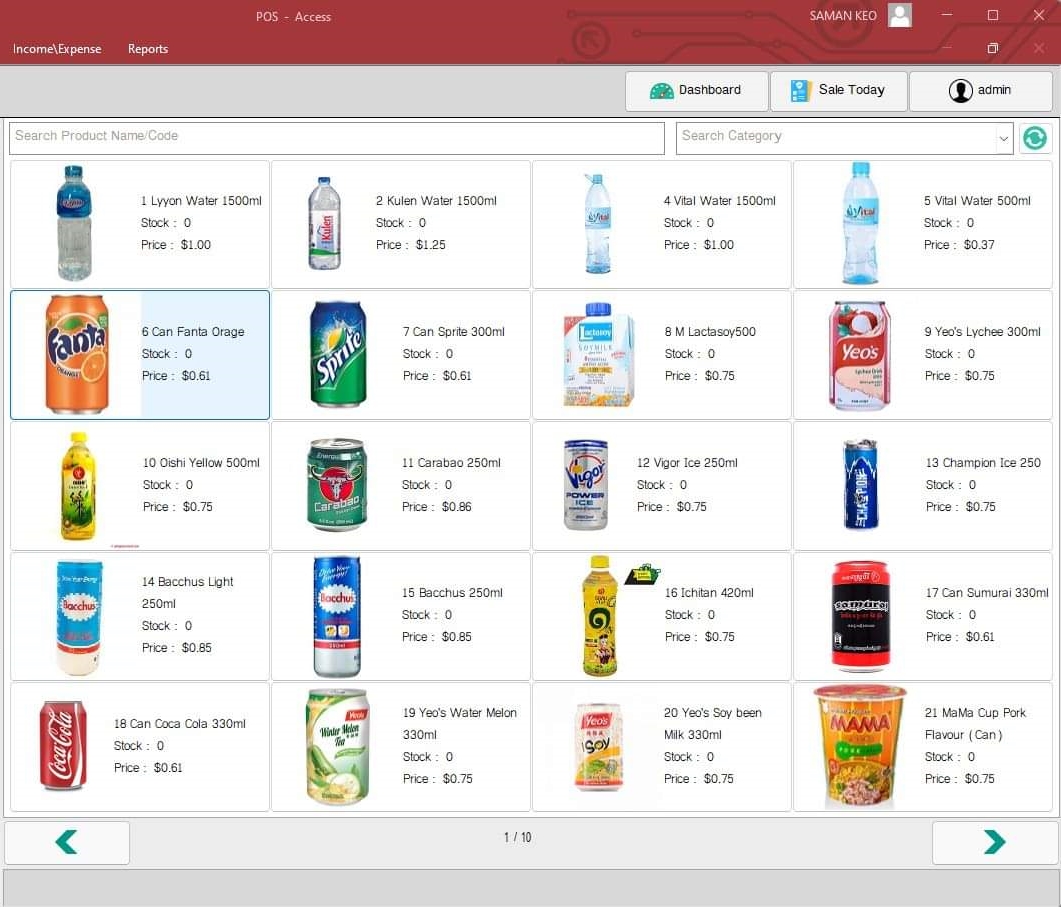Restore down the inner child window
This screenshot has width=1061, height=907.
tap(993, 48)
